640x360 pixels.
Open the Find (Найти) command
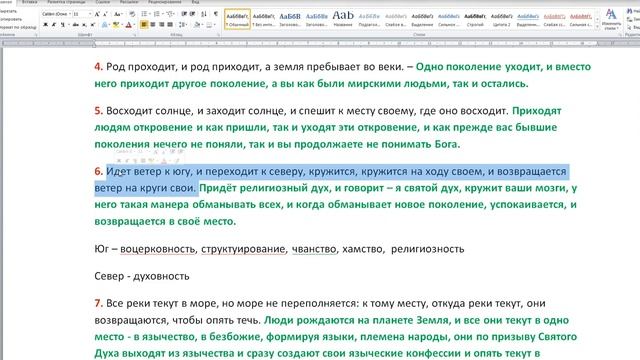pos(632,11)
